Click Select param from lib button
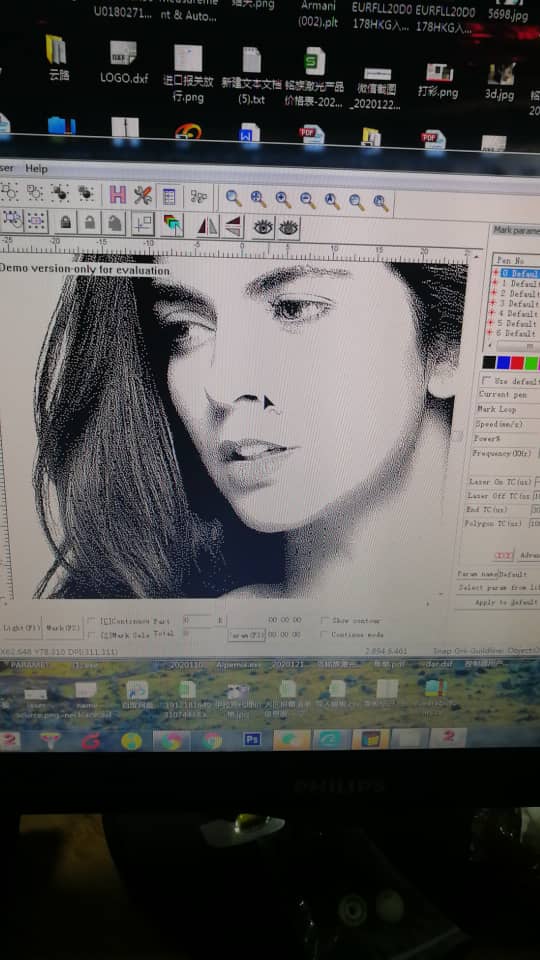This screenshot has width=540, height=960. 498,588
